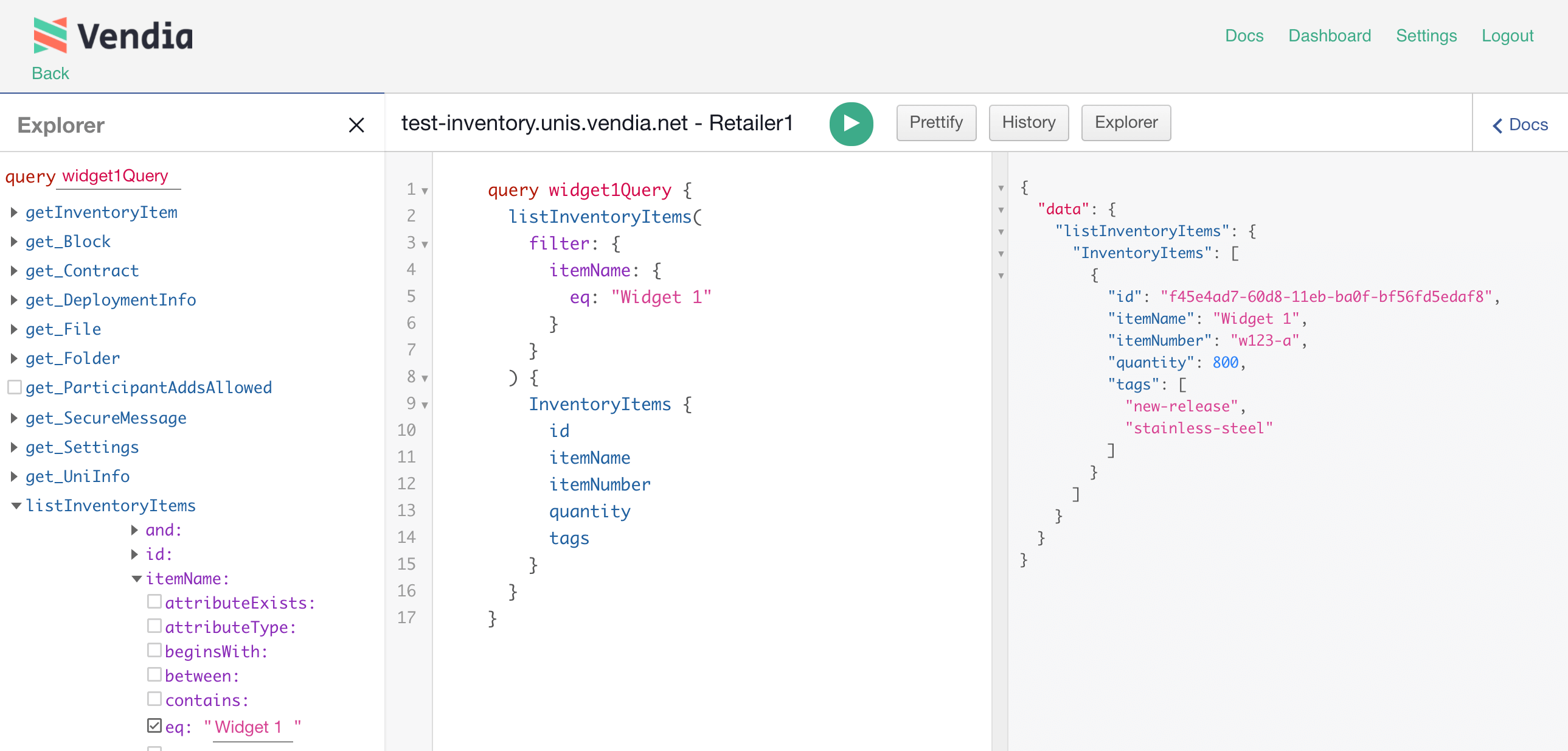1568x751 pixels.
Task: Run the query with the play button
Action: pos(850,124)
